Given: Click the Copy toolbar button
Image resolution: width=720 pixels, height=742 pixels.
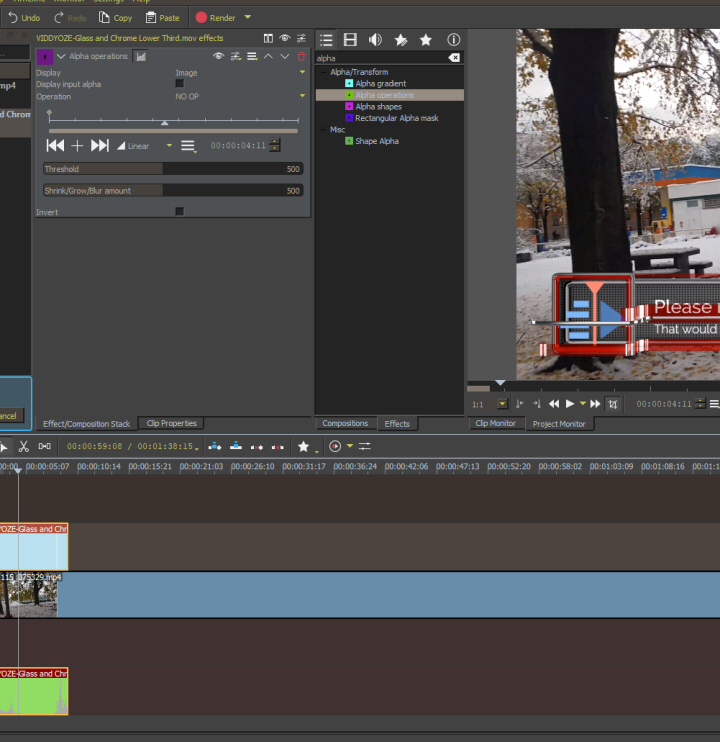Looking at the screenshot, I should coord(115,18).
